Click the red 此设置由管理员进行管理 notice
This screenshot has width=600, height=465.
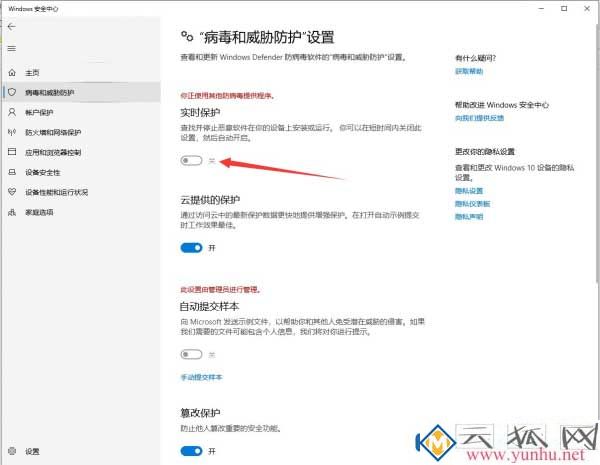tap(221, 290)
